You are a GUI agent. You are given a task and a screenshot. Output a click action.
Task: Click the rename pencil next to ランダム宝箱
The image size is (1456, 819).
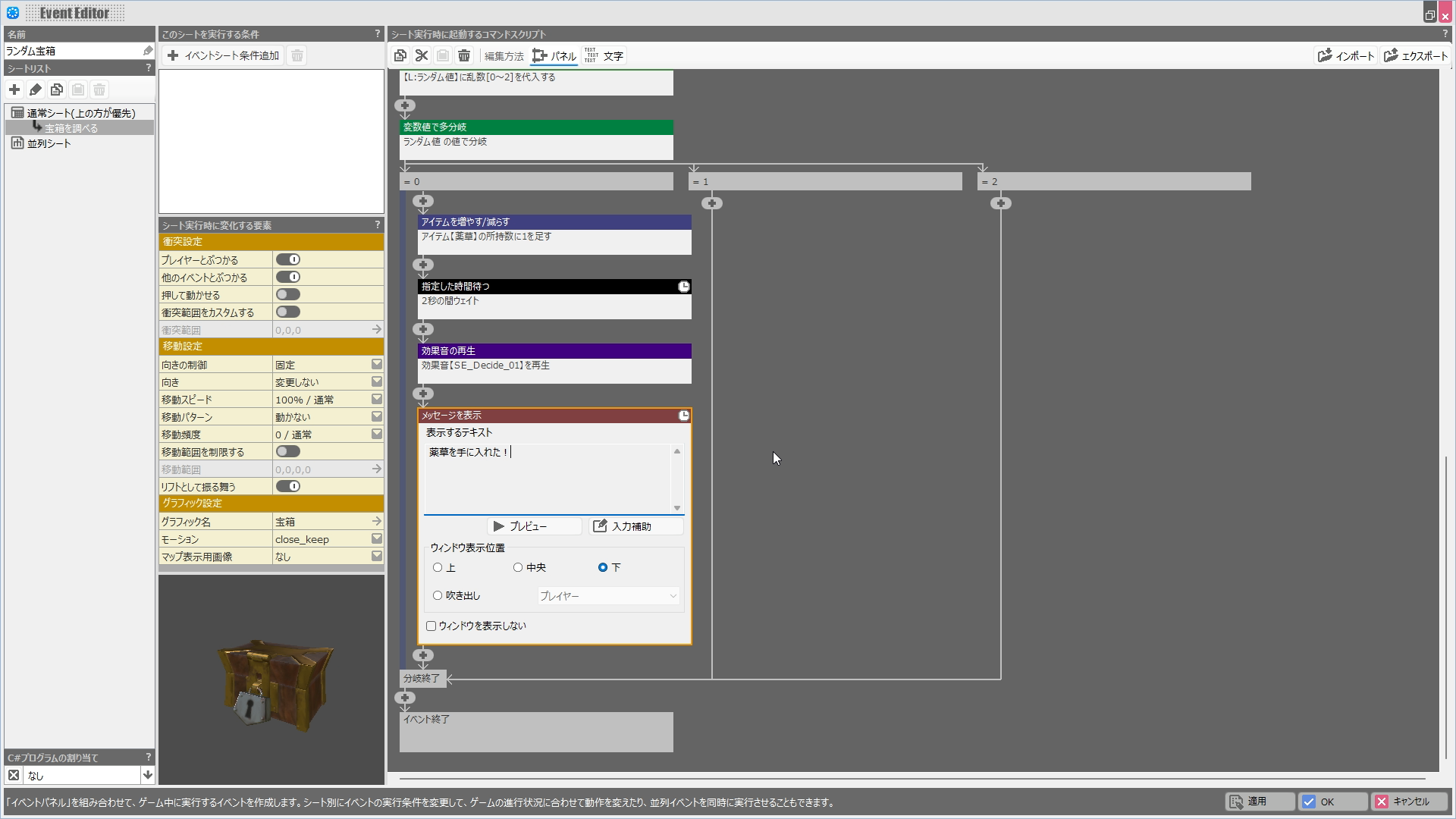coord(148,51)
